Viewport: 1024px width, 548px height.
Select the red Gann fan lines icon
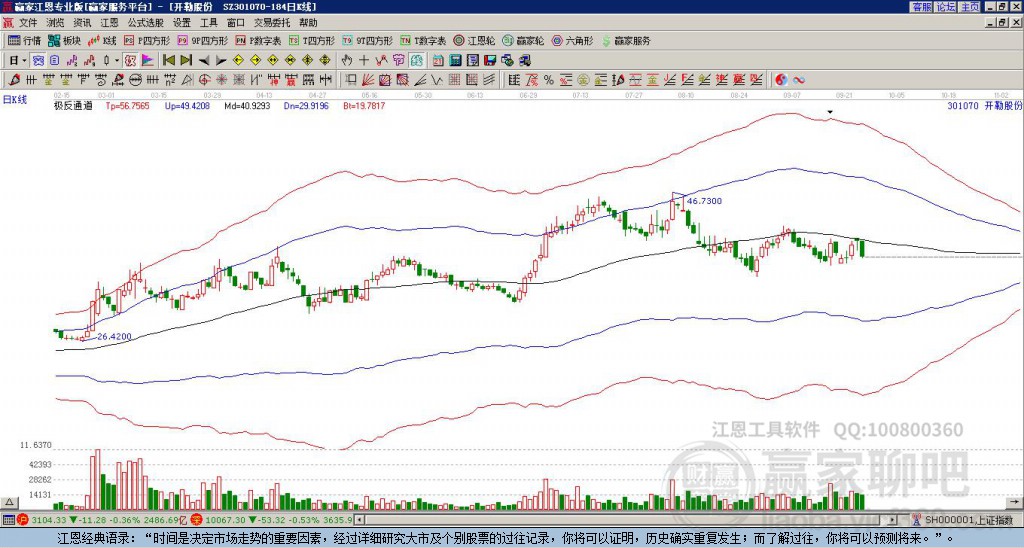pyautogui.click(x=368, y=80)
